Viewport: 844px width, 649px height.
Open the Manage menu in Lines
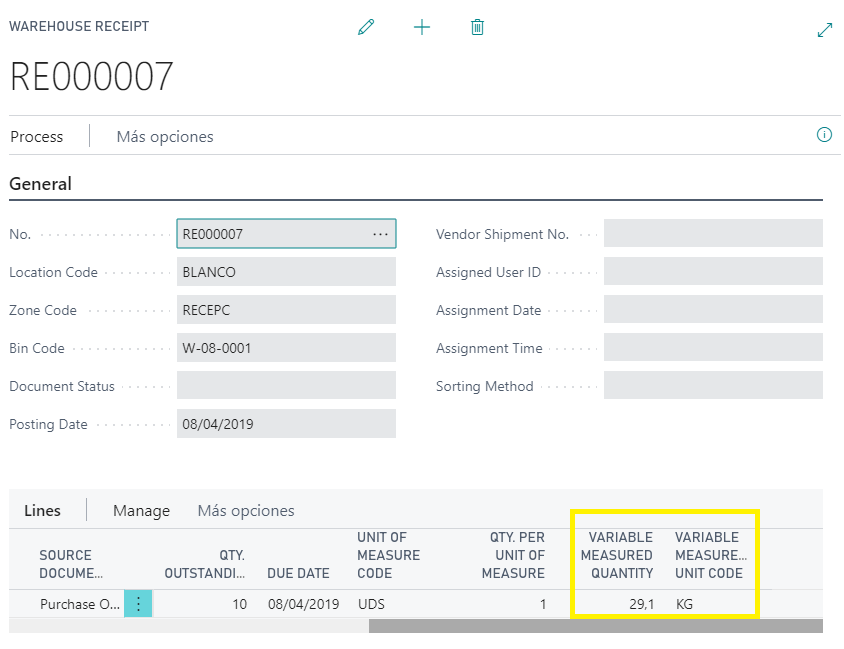click(x=141, y=511)
